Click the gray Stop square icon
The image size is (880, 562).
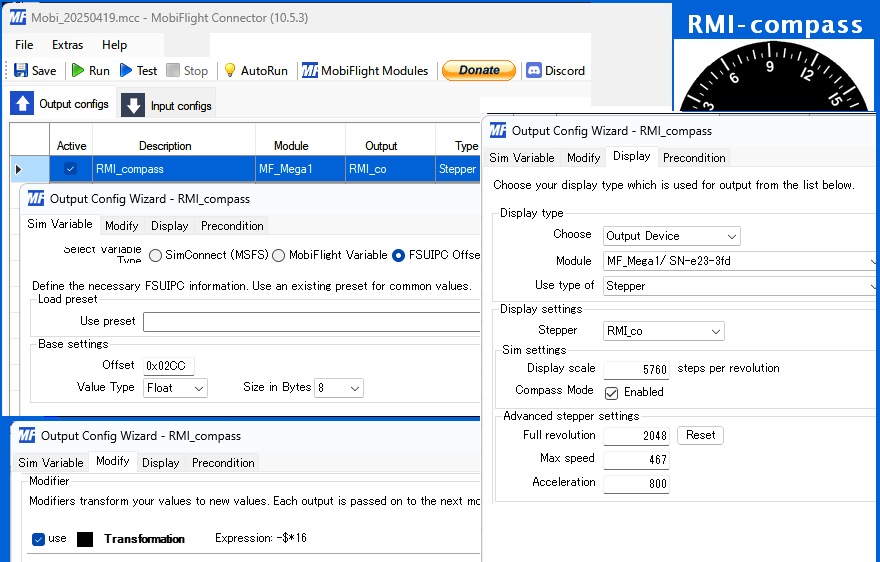173,70
